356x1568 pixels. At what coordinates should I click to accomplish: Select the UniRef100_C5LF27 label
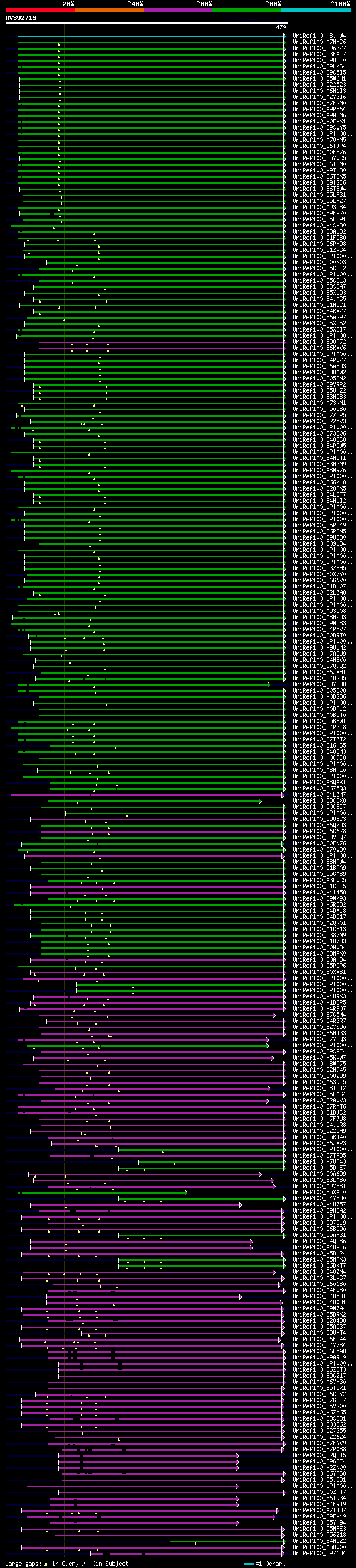coord(319,201)
